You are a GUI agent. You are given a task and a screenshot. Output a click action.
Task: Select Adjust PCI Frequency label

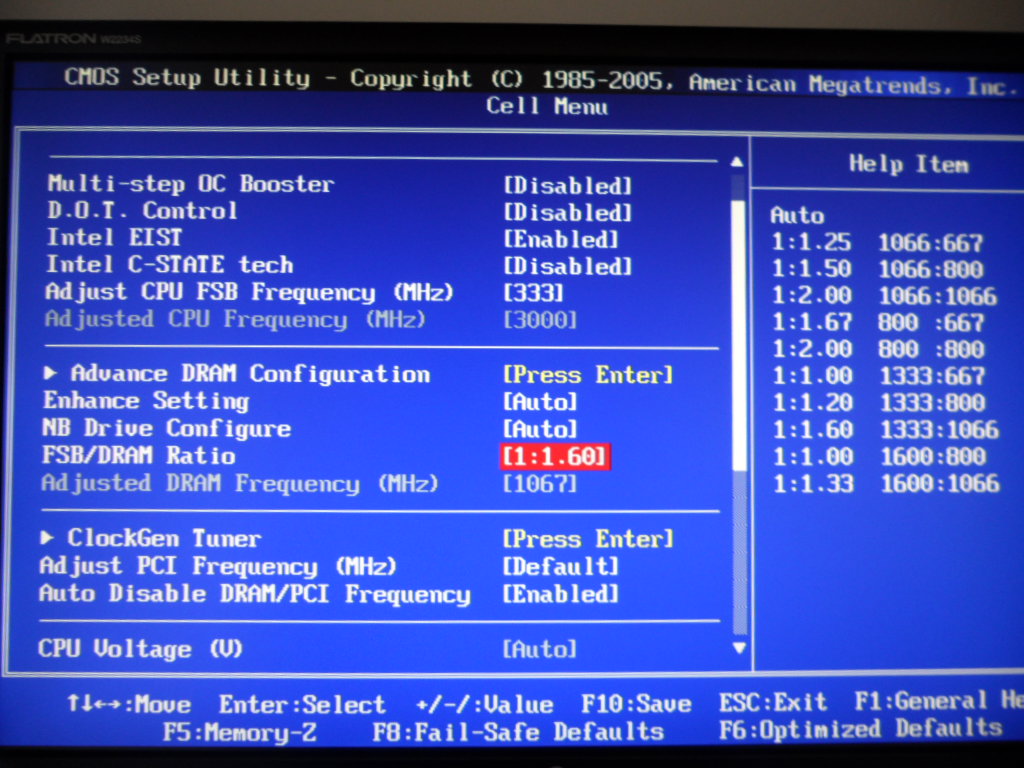tap(218, 566)
